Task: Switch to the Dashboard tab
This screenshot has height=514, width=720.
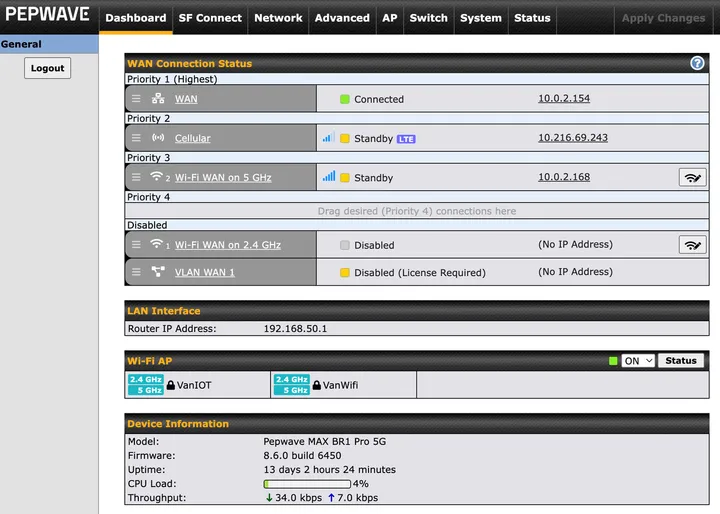Action: (136, 18)
